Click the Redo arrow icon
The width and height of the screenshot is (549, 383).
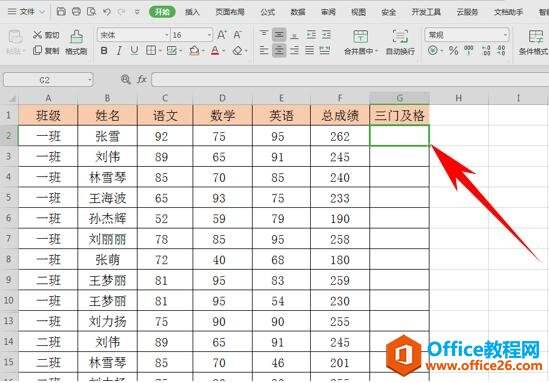click(121, 12)
